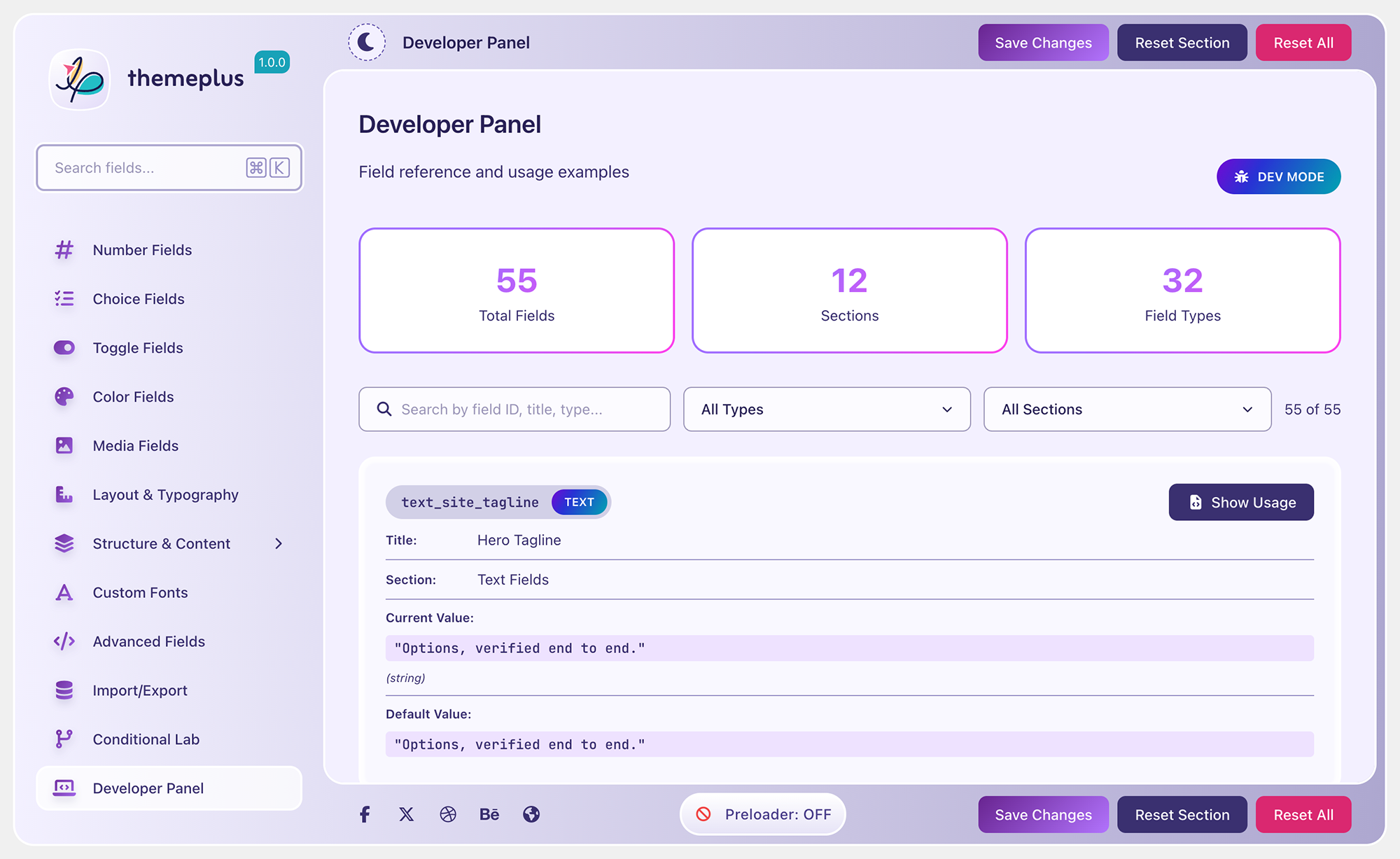Open the All Sections dropdown

pyautogui.click(x=1127, y=410)
